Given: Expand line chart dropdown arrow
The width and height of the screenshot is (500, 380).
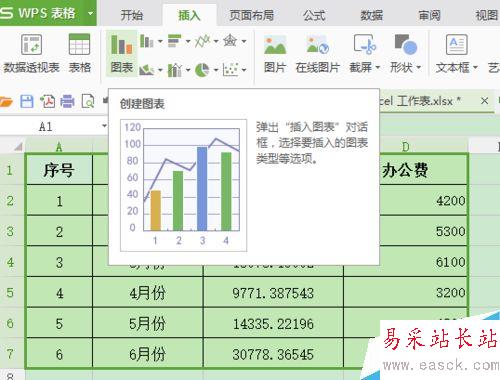Looking at the screenshot, I should 216,41.
